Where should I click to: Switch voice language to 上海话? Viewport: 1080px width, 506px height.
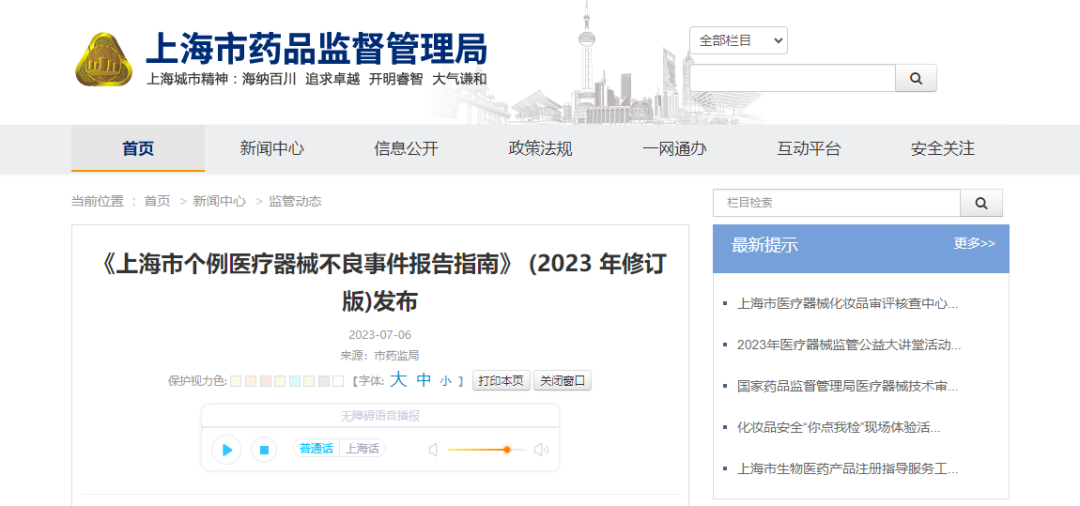362,449
